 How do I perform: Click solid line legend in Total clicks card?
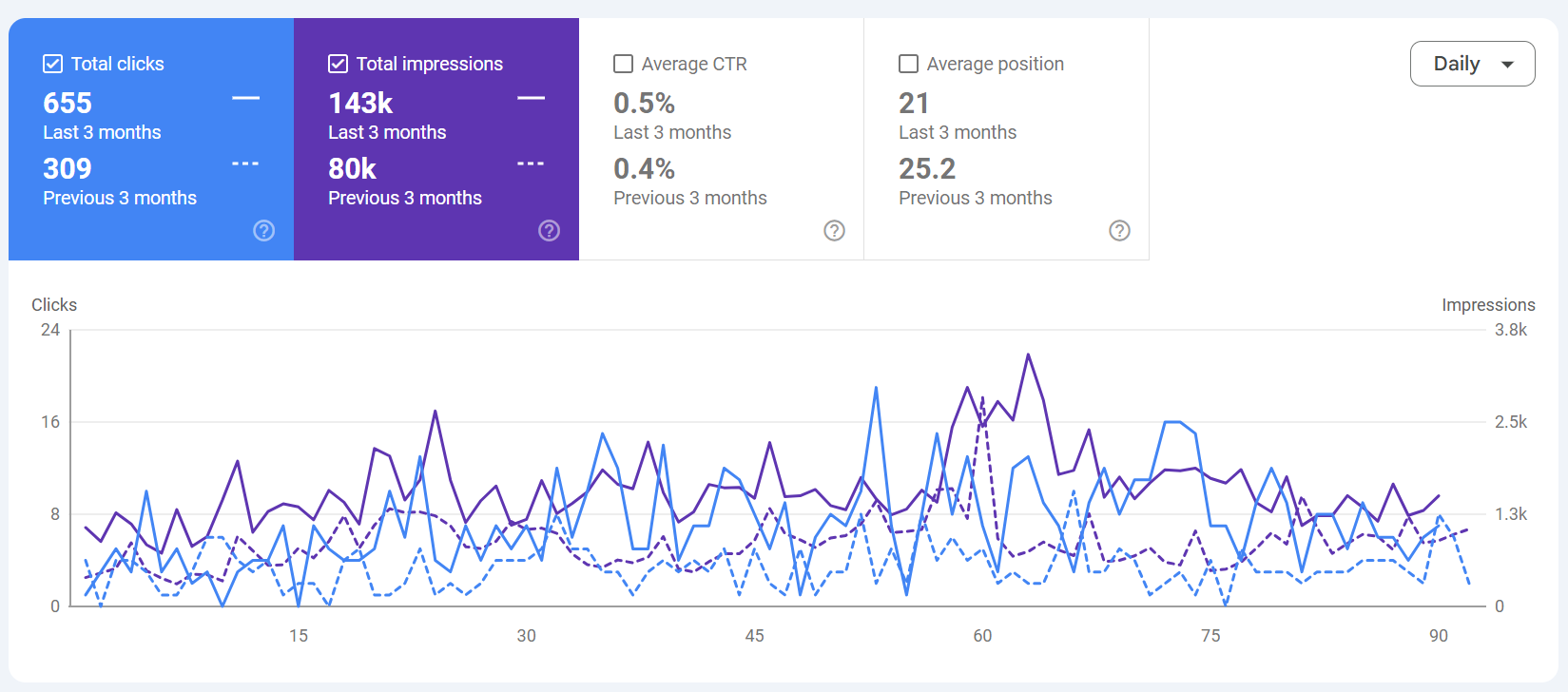coord(246,98)
